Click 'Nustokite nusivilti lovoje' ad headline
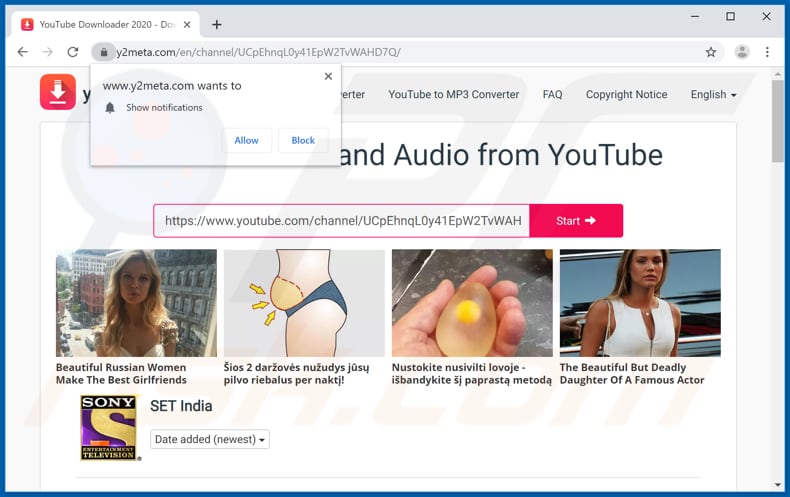The width and height of the screenshot is (790, 497). [472, 374]
